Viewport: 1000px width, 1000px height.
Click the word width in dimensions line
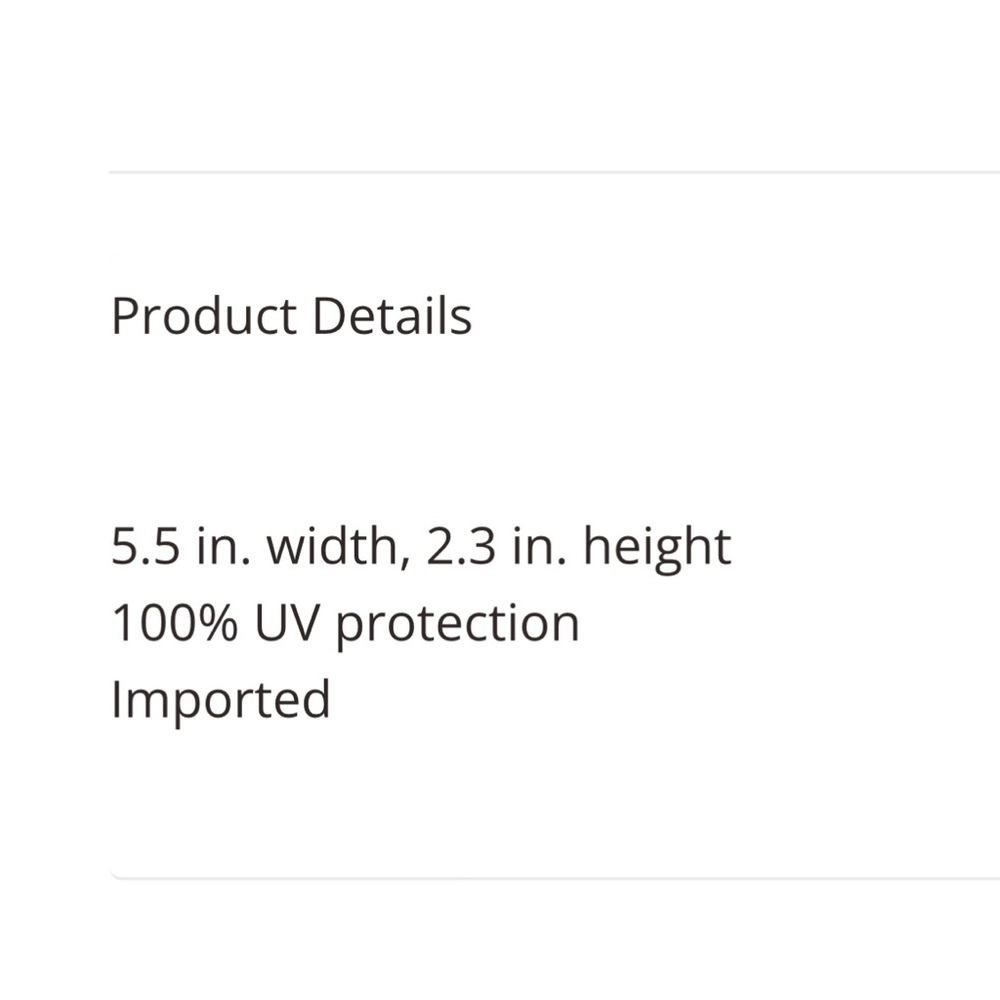(x=334, y=545)
